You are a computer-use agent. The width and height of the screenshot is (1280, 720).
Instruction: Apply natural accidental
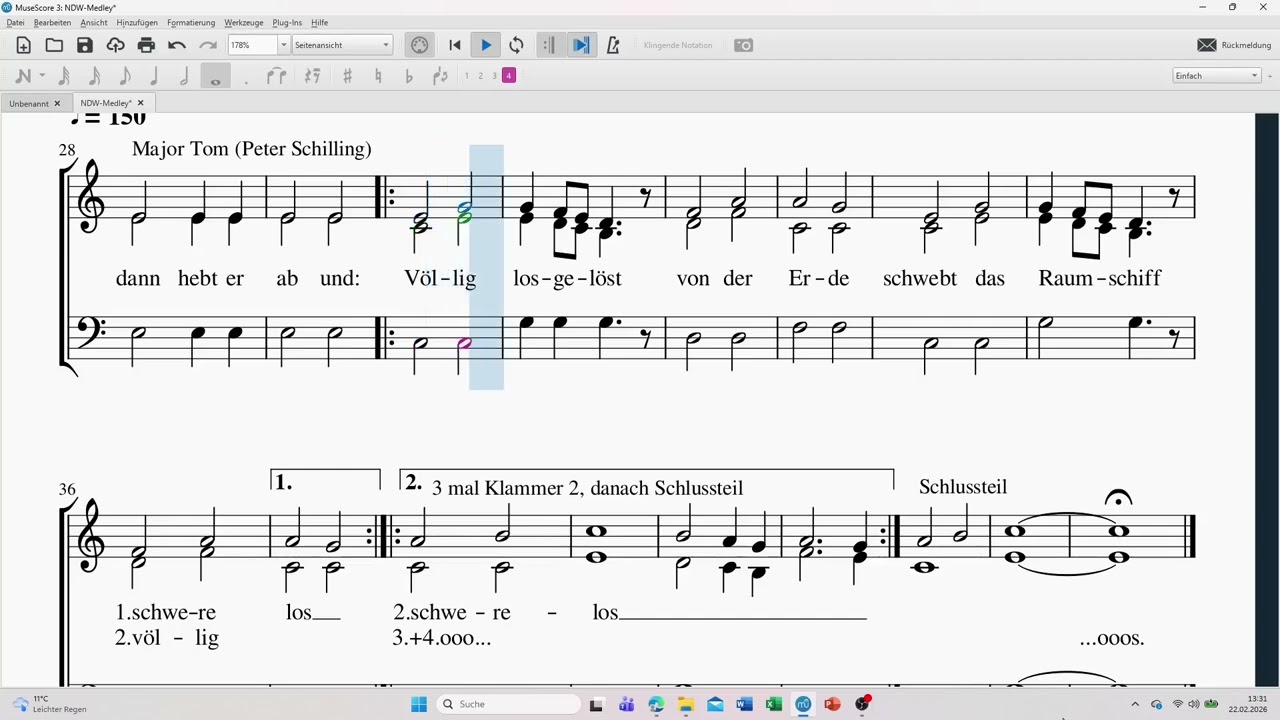coord(378,76)
